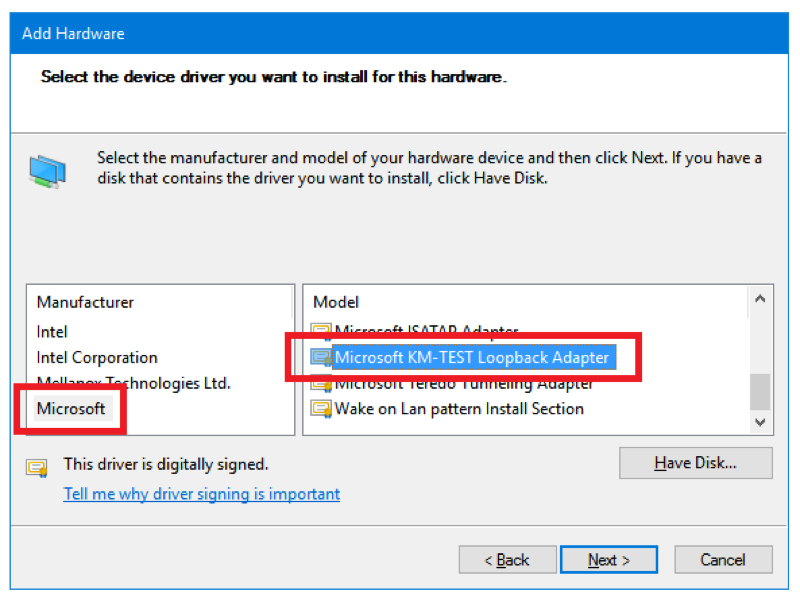
Task: Click the Microsoft ISATAP Adapter driver icon
Action: click(x=321, y=330)
